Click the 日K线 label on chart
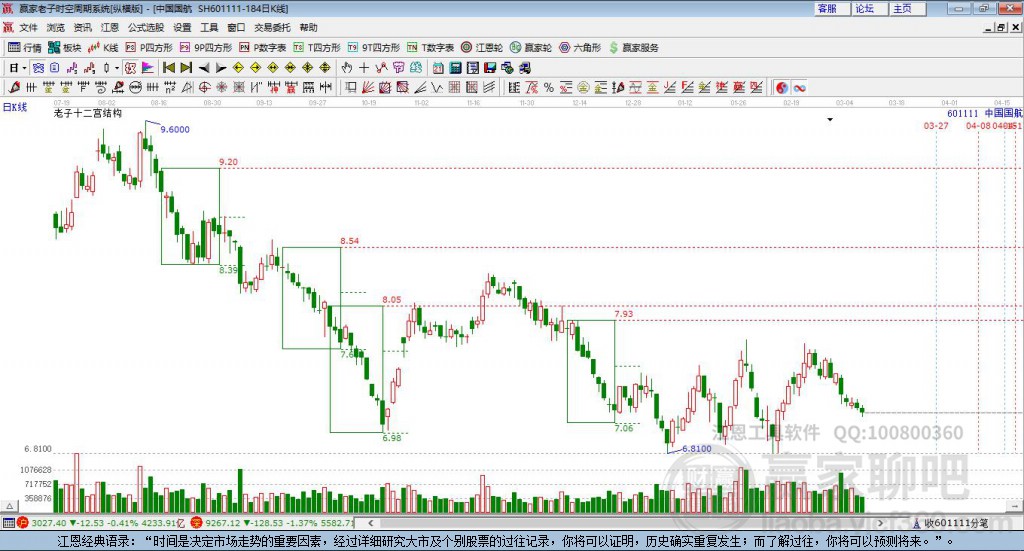The image size is (1024, 551). [x=15, y=107]
